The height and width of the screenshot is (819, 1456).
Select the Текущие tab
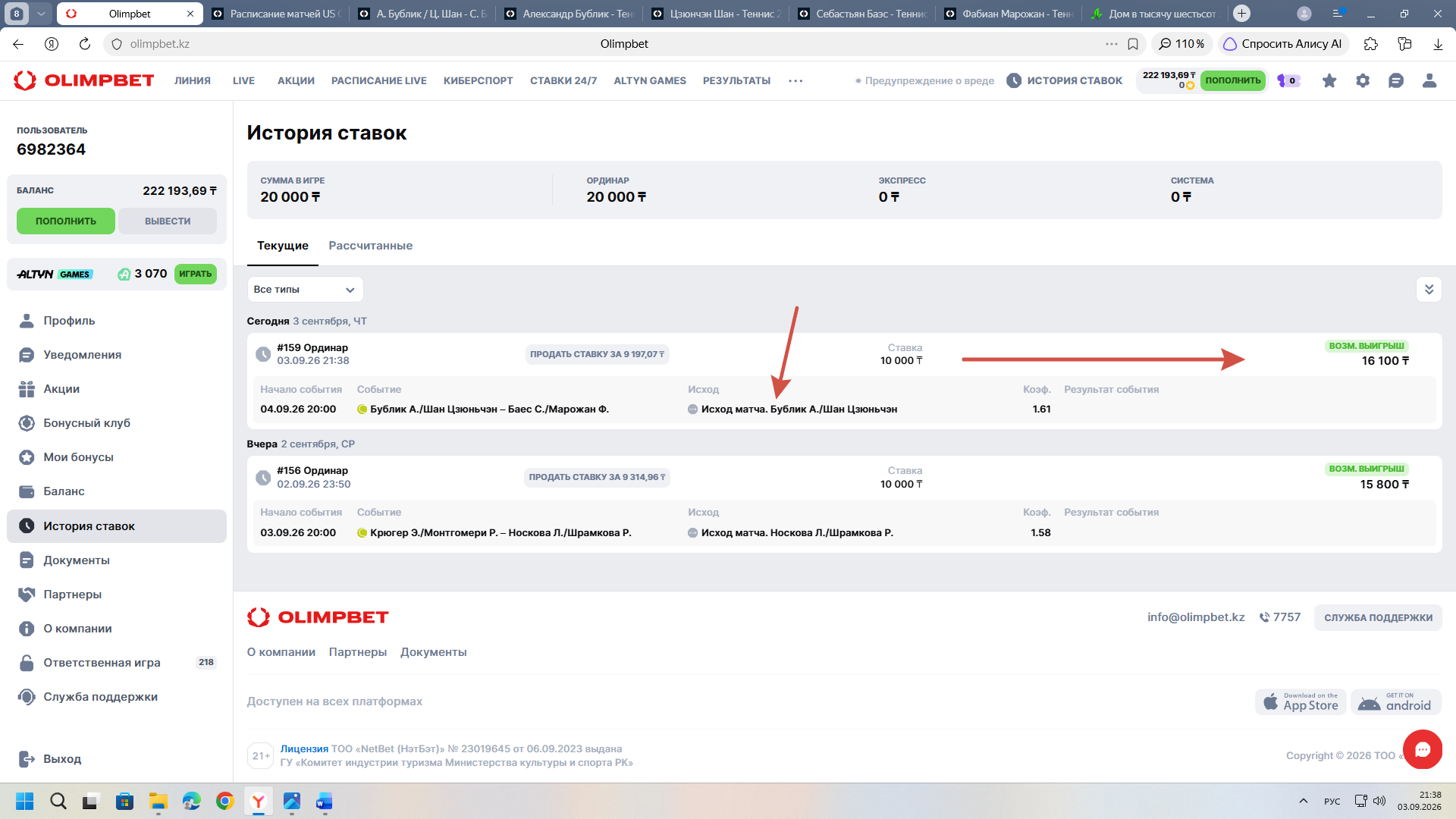[283, 246]
